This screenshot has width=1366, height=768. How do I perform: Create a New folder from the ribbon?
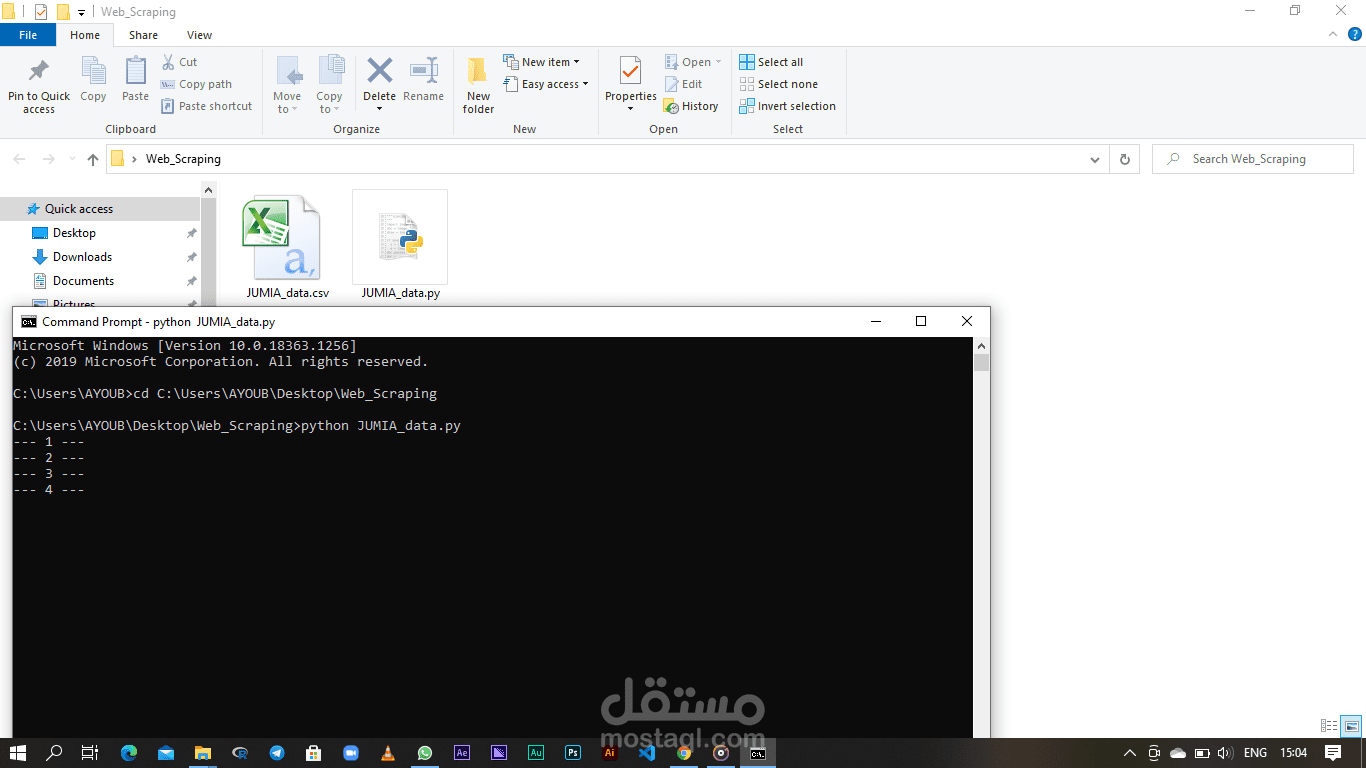click(478, 85)
